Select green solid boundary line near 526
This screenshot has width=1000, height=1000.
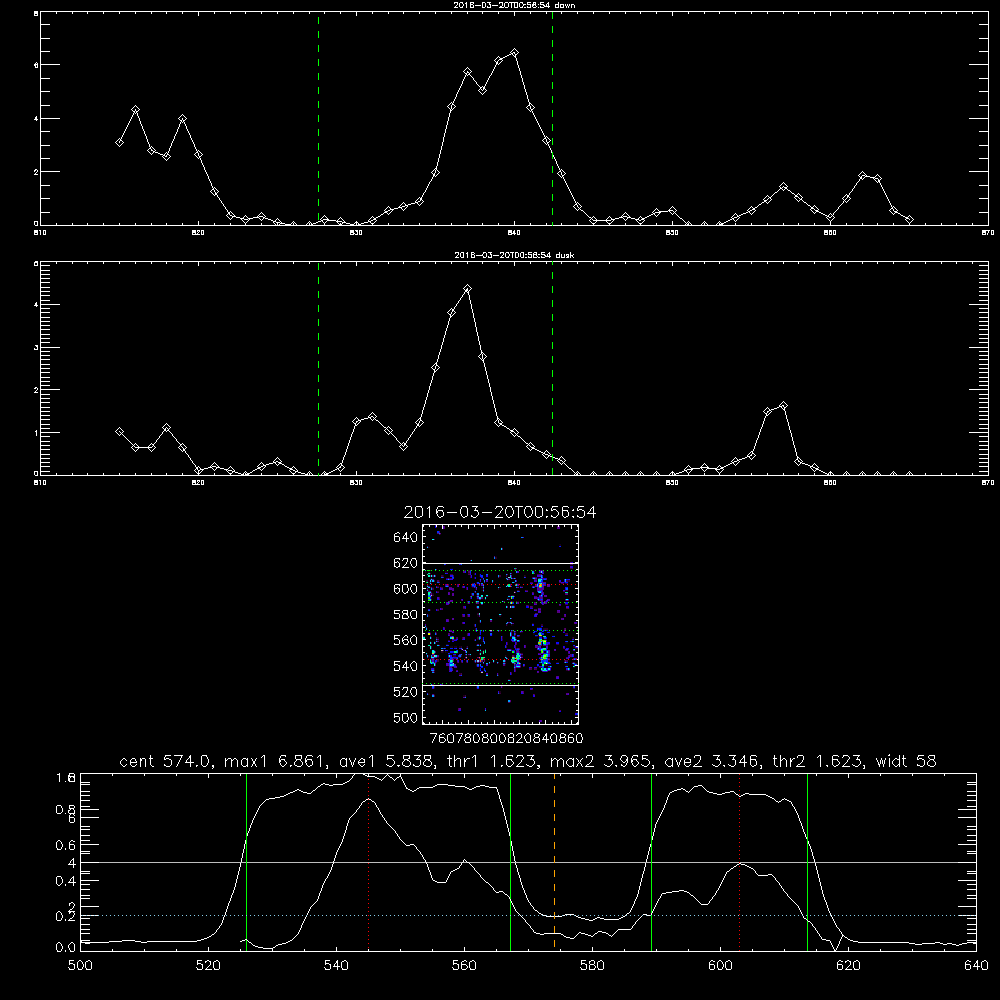click(x=246, y=862)
